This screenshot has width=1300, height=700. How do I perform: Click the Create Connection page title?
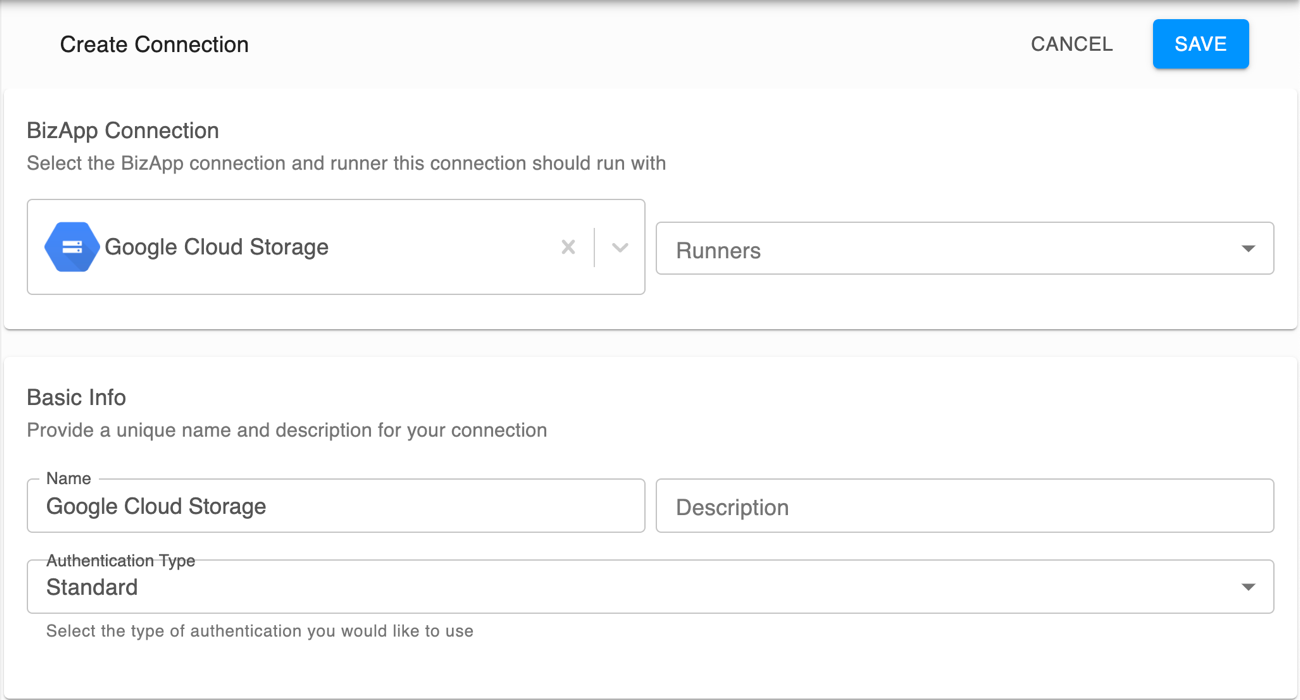point(154,44)
